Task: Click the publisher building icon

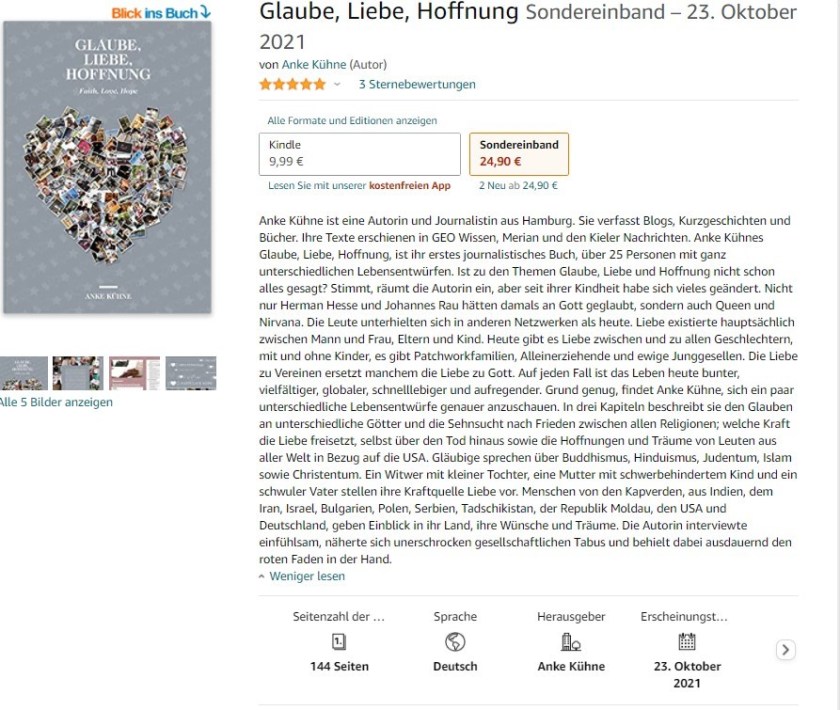Action: pyautogui.click(x=571, y=642)
